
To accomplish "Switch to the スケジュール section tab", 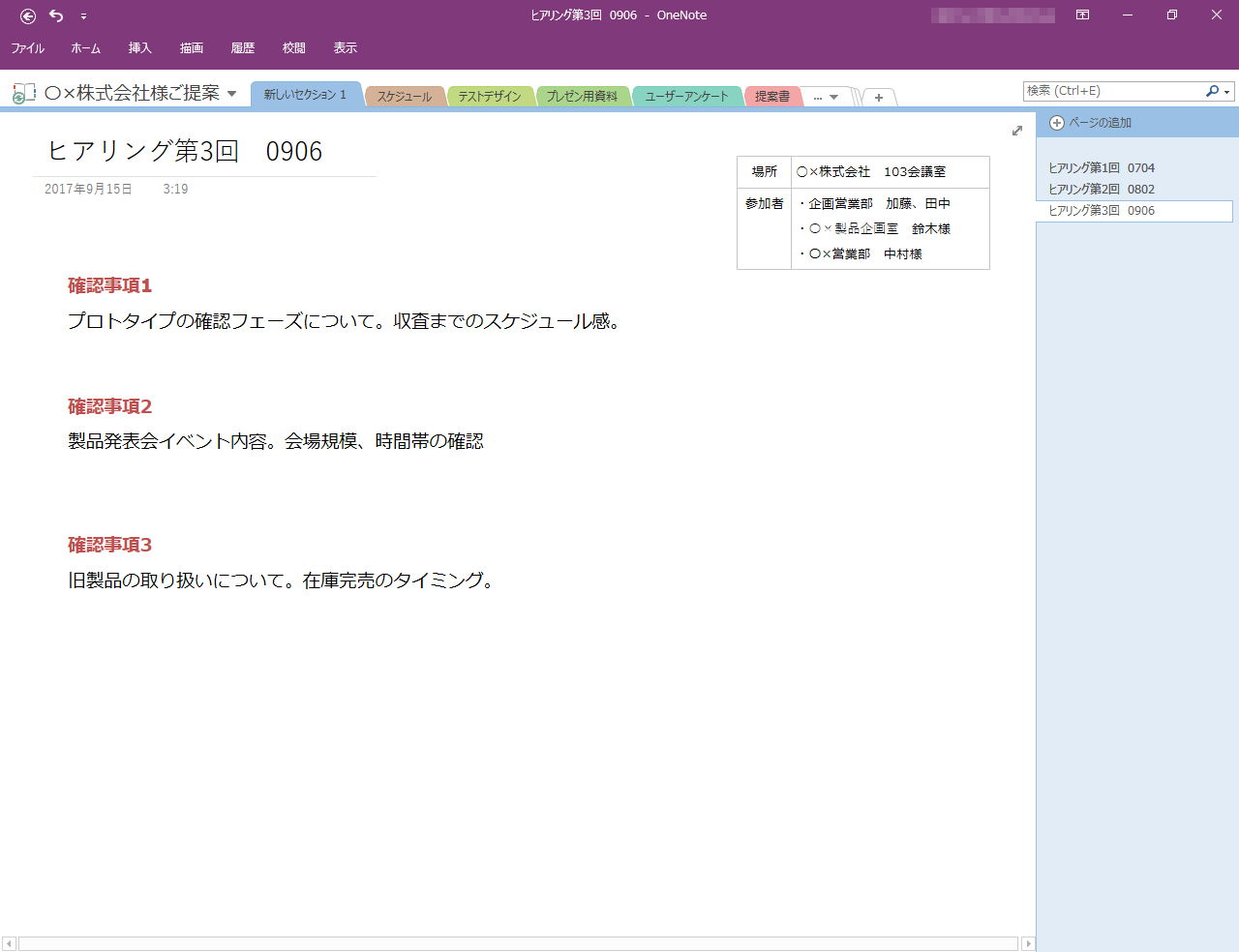I will click(405, 96).
